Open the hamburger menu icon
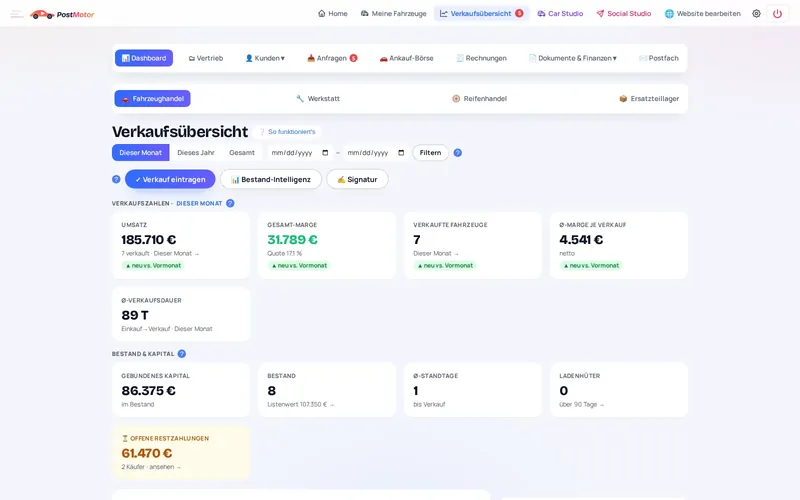This screenshot has height=500, width=800. tap(17, 14)
